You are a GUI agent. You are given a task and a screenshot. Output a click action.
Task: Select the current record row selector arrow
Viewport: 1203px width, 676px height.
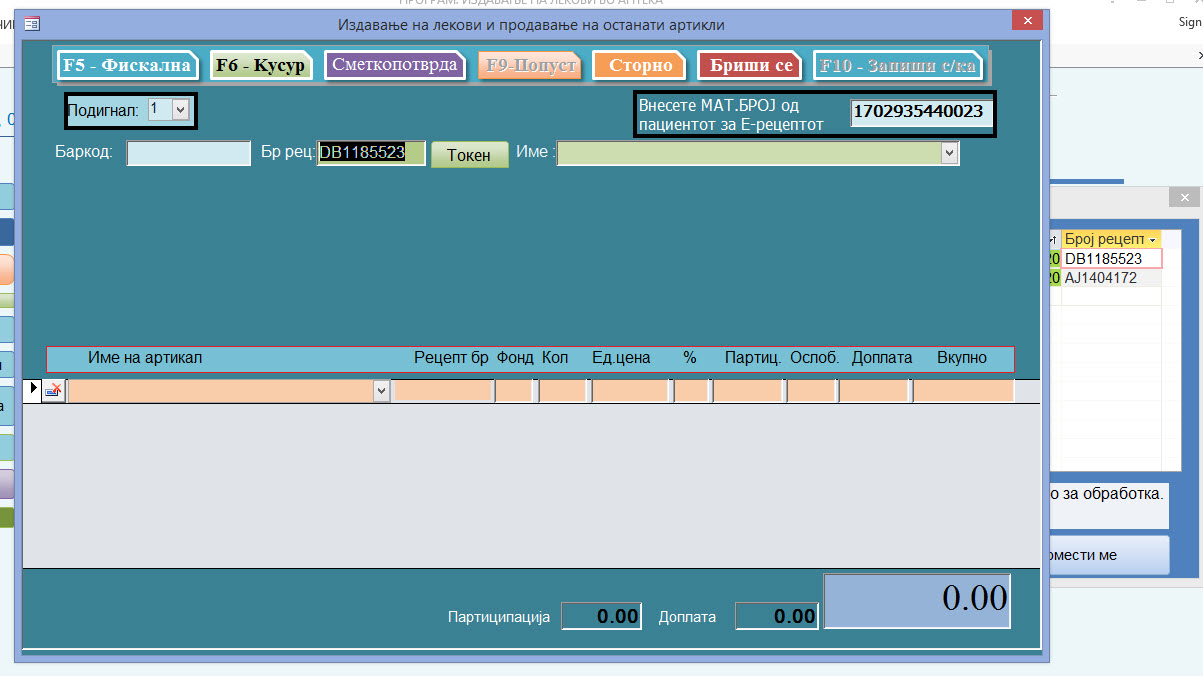tap(31, 390)
